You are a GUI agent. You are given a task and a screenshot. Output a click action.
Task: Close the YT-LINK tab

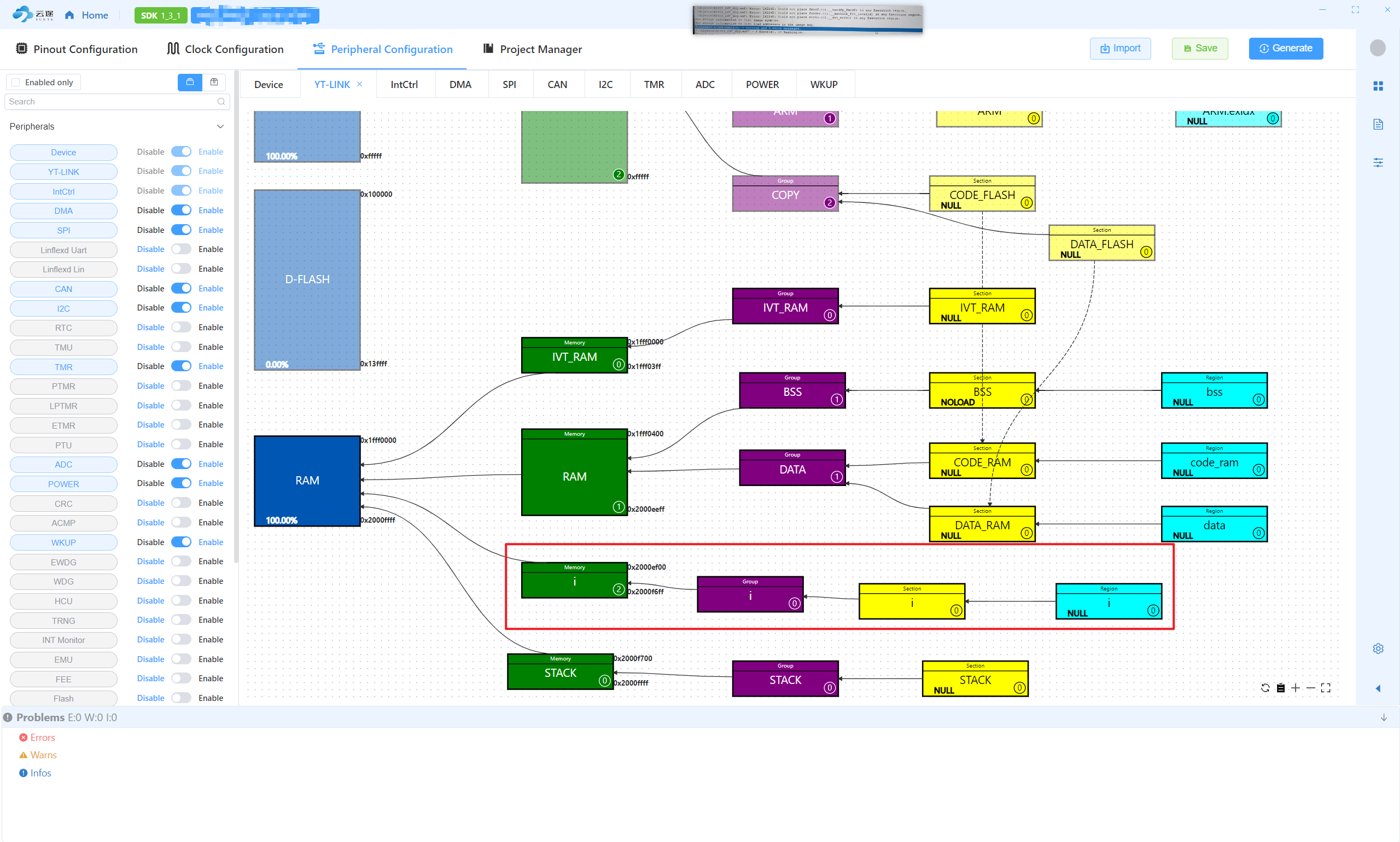(x=359, y=84)
